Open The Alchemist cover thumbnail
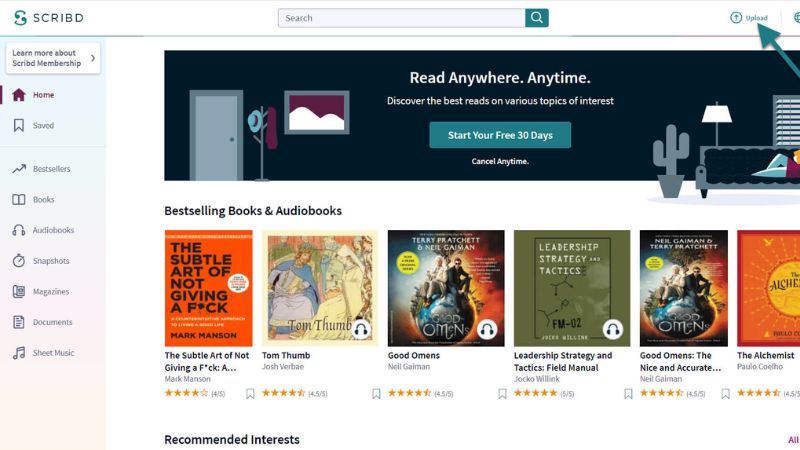This screenshot has width=800, height=450. pyautogui.click(x=768, y=288)
